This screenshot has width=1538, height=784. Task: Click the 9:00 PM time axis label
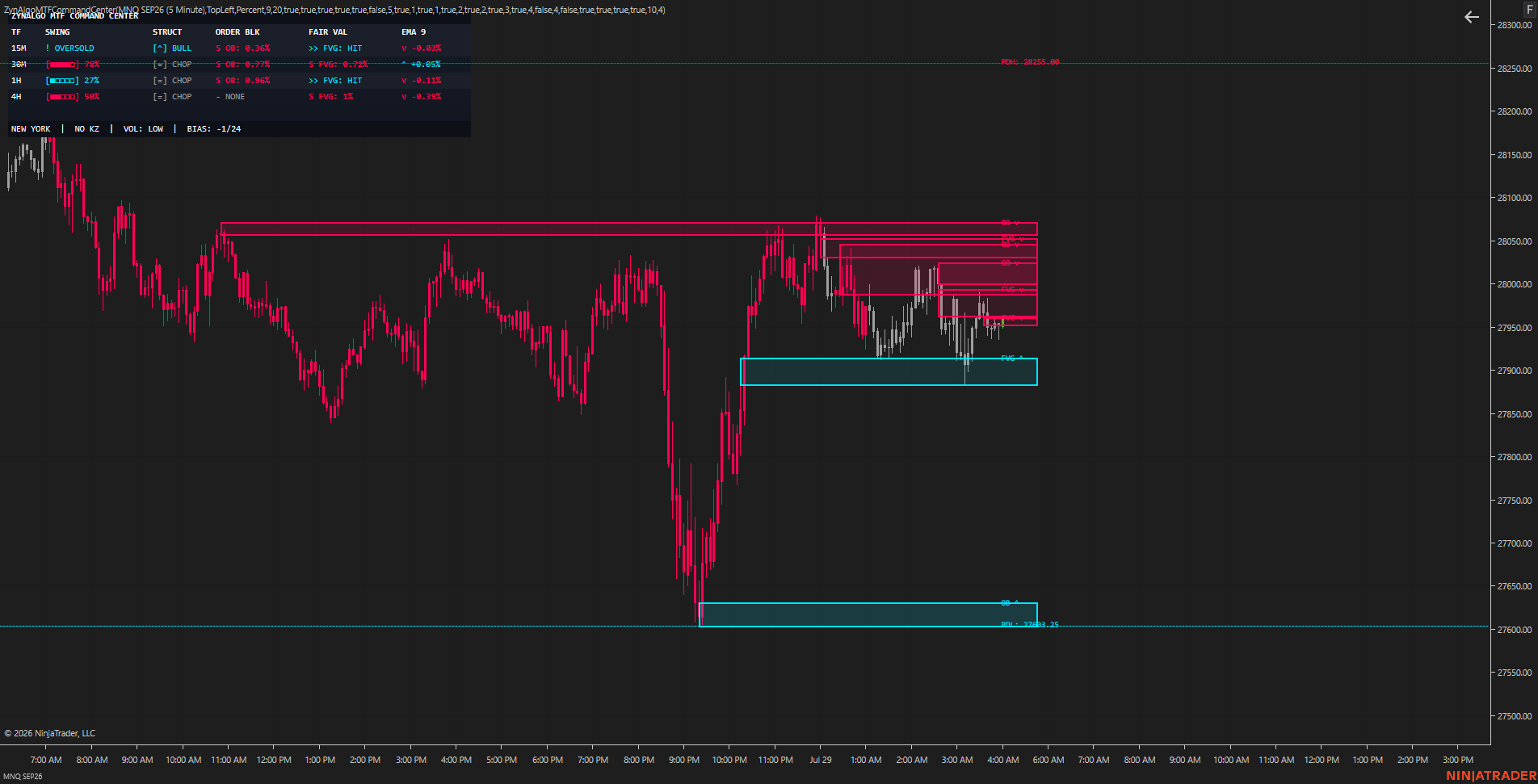tap(684, 760)
